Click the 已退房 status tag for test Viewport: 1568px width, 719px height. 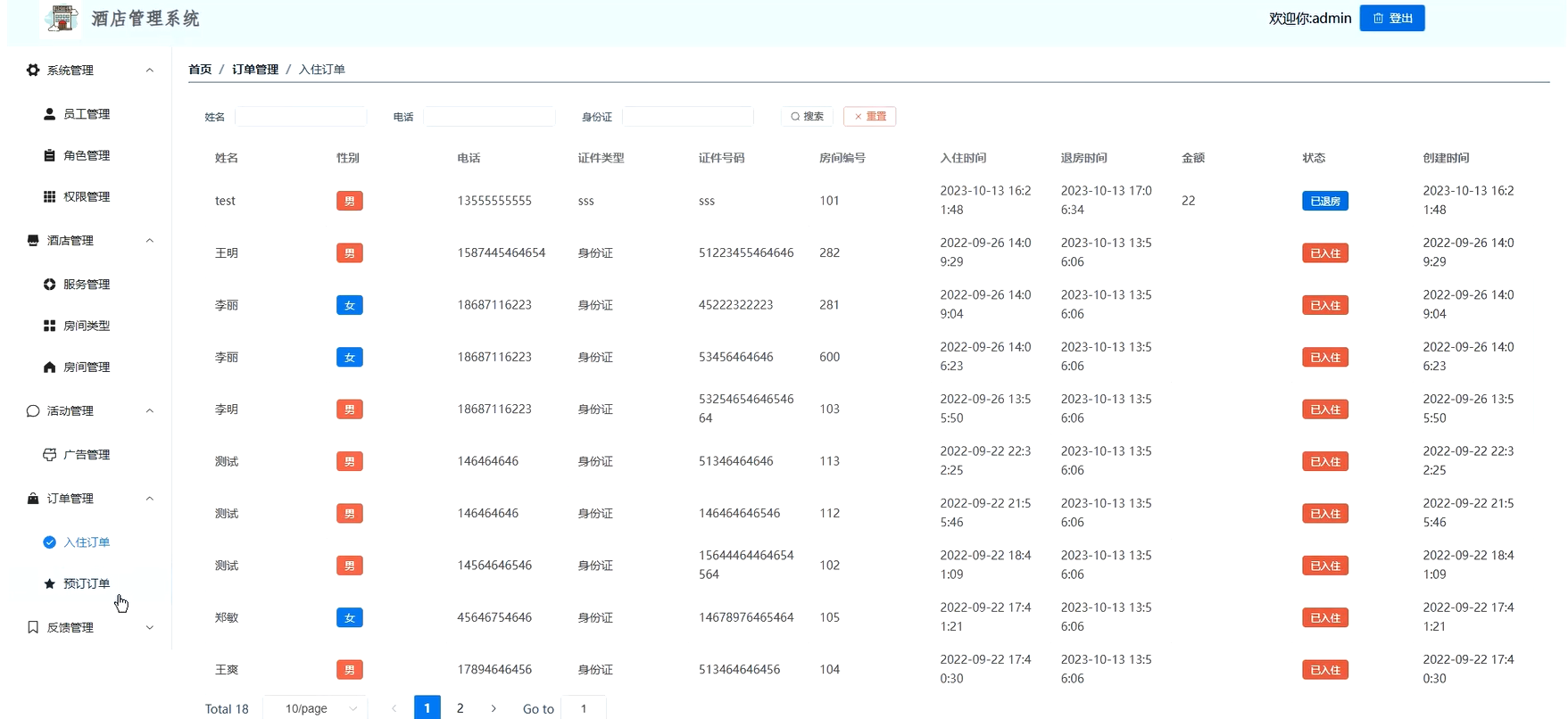click(1325, 201)
